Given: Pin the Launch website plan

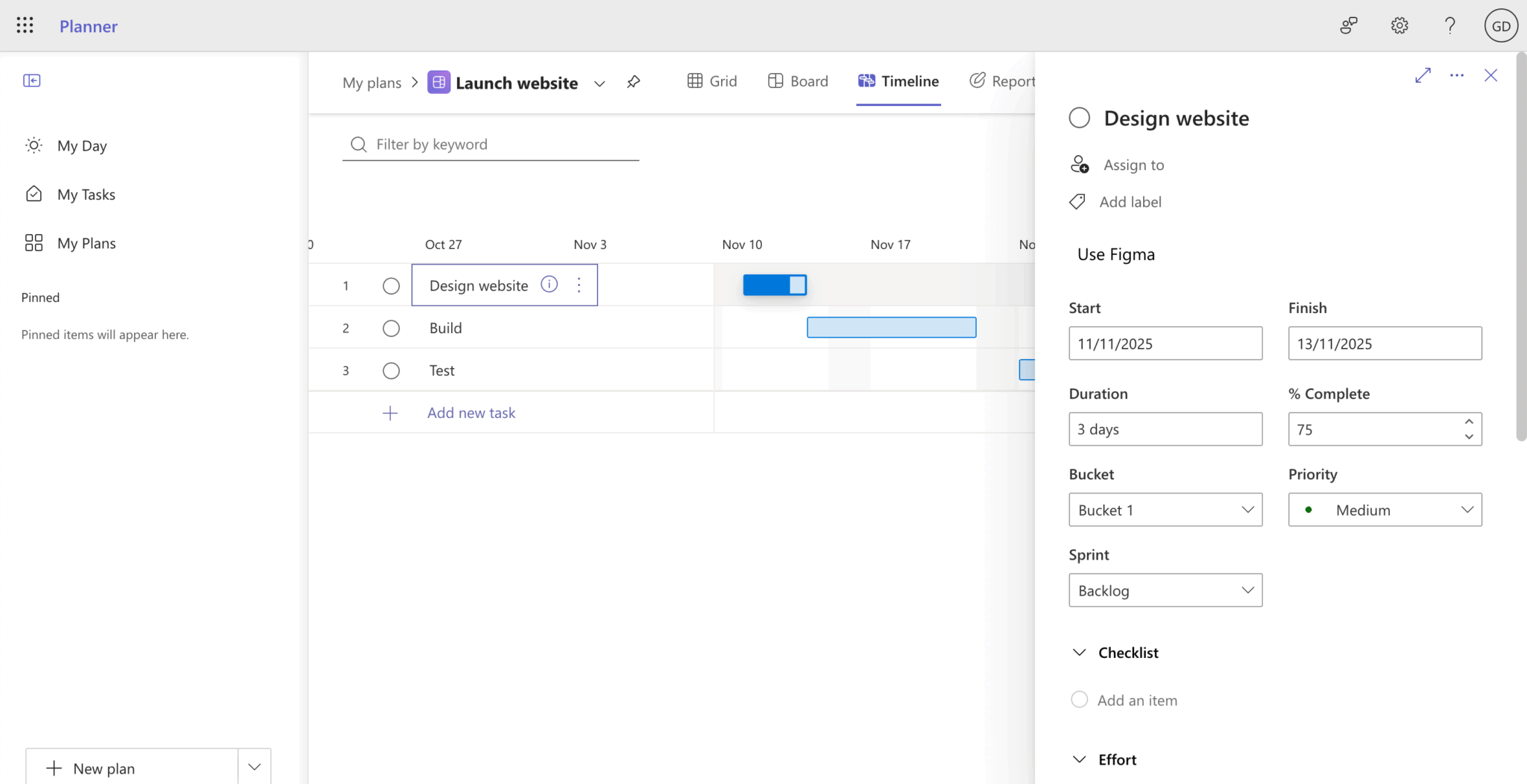Looking at the screenshot, I should (x=633, y=82).
